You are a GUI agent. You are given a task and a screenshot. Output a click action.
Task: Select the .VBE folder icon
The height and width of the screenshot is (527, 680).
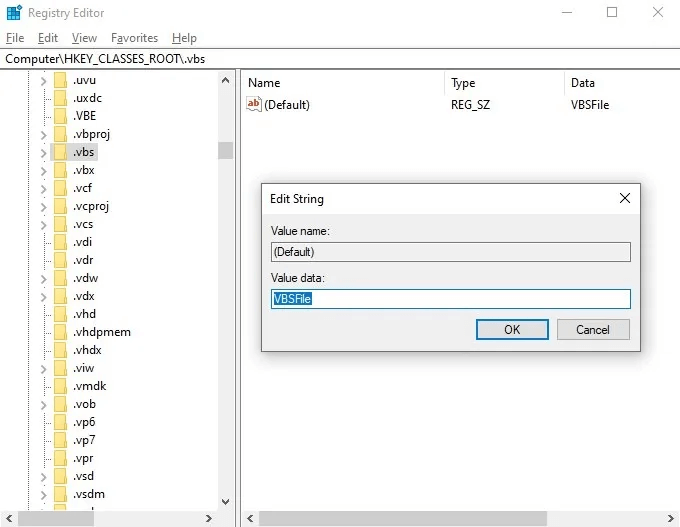click(x=60, y=116)
